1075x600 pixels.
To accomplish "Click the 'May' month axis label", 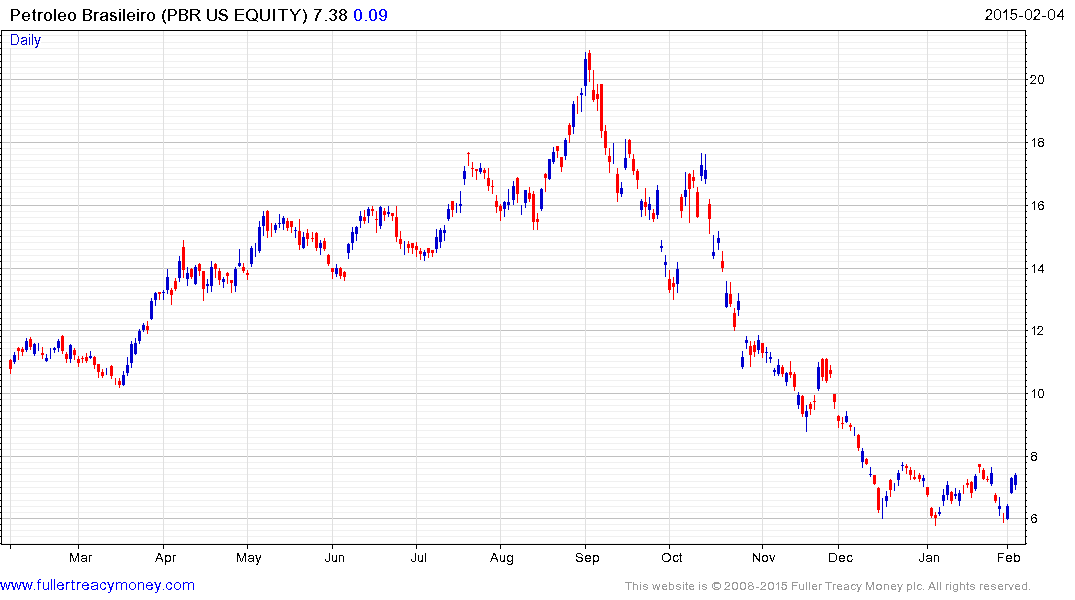I will coord(249,557).
